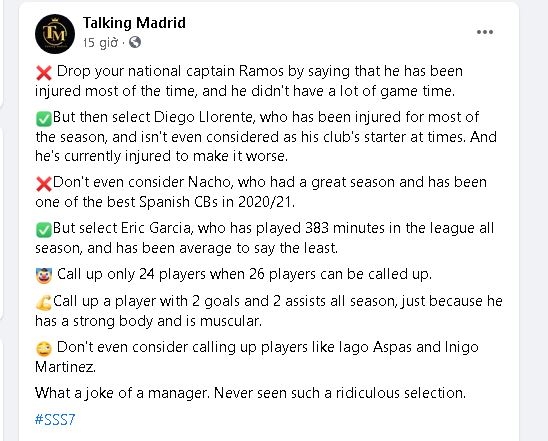The width and height of the screenshot is (548, 441).
Task: Click the 15 giờ post timestamp
Action: [100, 43]
